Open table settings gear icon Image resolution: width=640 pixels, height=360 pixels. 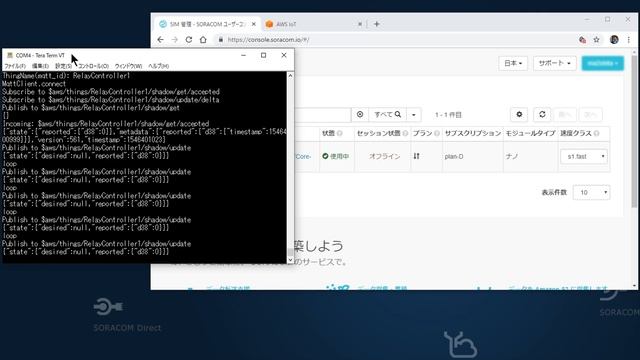pos(519,115)
